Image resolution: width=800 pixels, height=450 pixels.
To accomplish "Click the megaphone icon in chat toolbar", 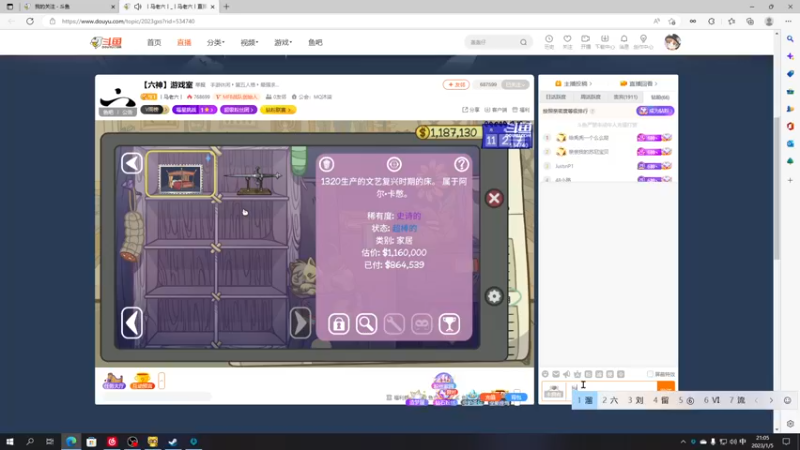I will pos(567,374).
